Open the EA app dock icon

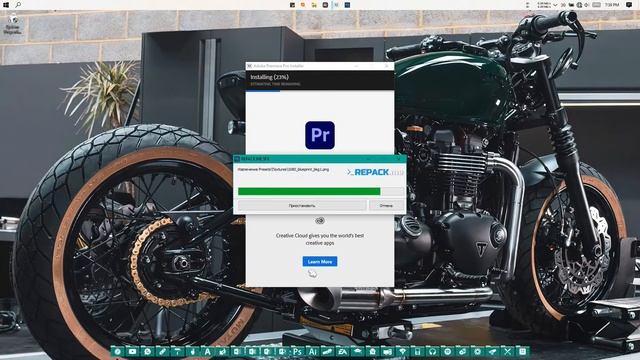click(342, 351)
